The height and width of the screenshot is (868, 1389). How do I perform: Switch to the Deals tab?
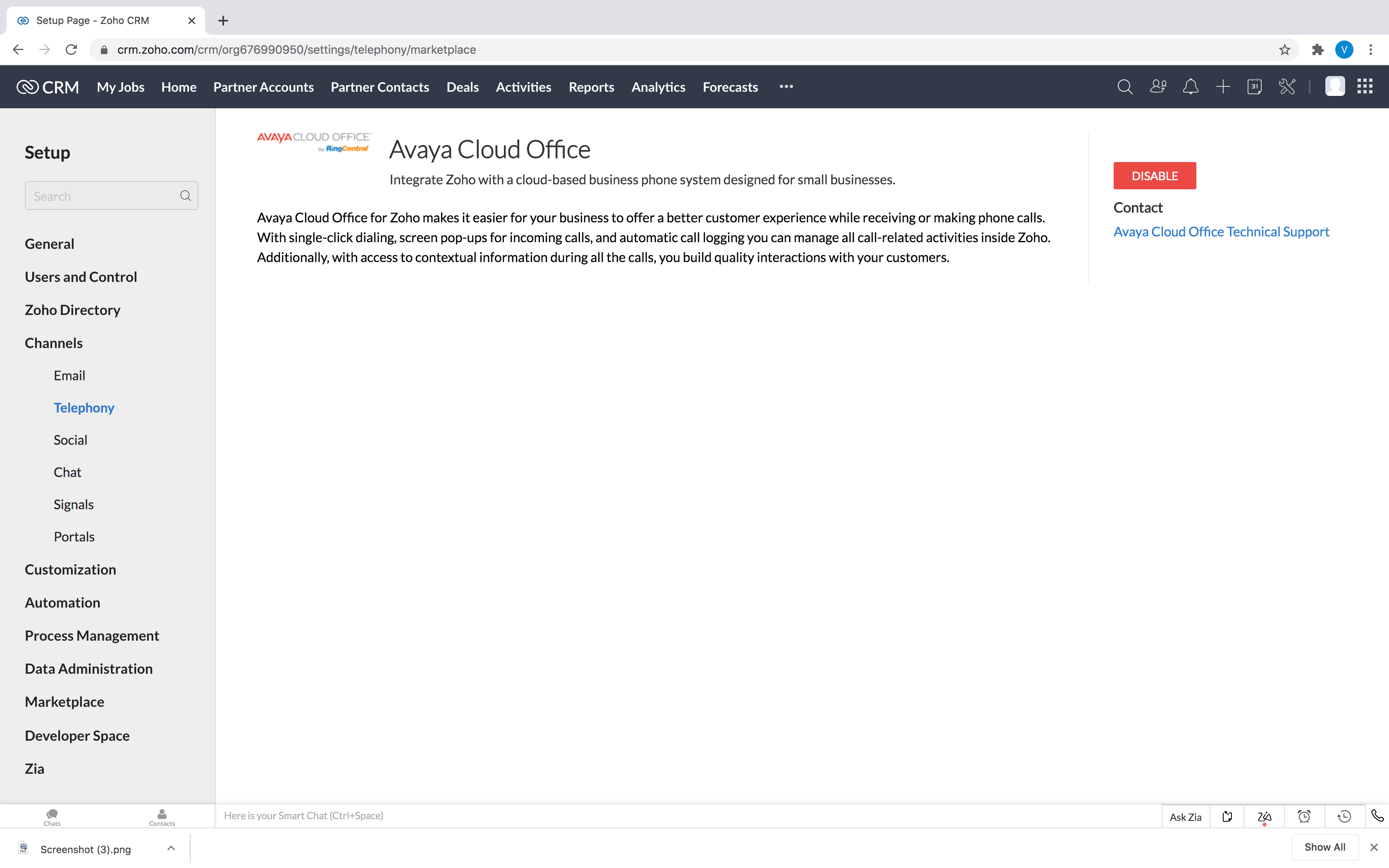[463, 87]
